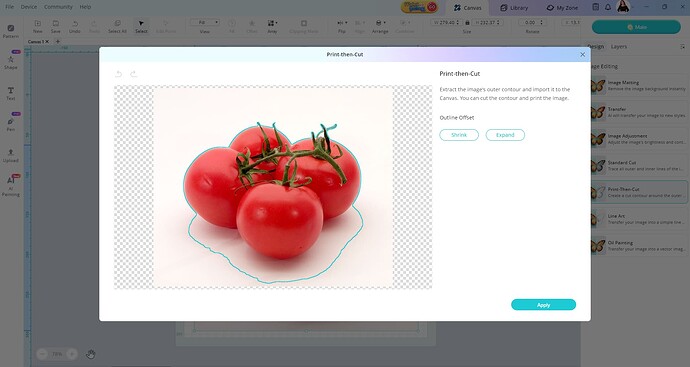Close the Print-then-Cut dialog
Viewport: 690px width, 367px height.
click(x=583, y=55)
